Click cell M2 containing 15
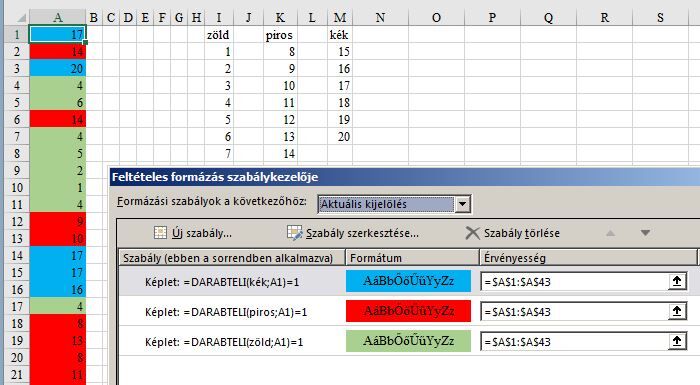Viewport: 700px width, 385px height. click(340, 51)
